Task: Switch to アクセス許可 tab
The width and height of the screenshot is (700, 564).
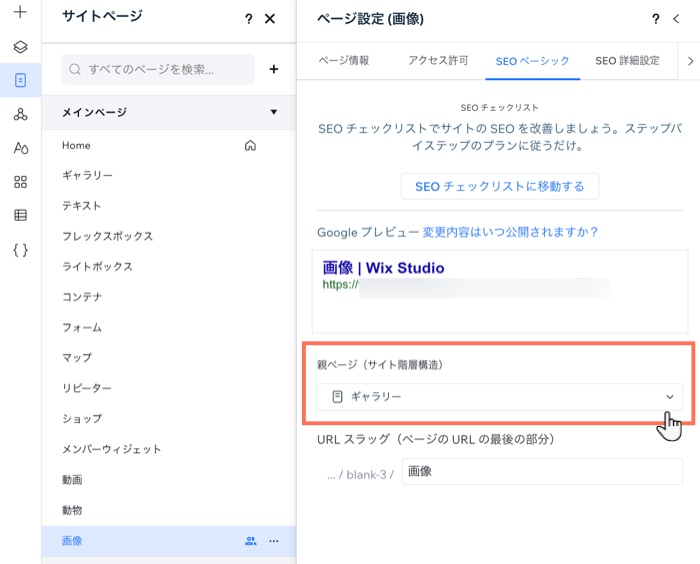Action: pyautogui.click(x=438, y=60)
